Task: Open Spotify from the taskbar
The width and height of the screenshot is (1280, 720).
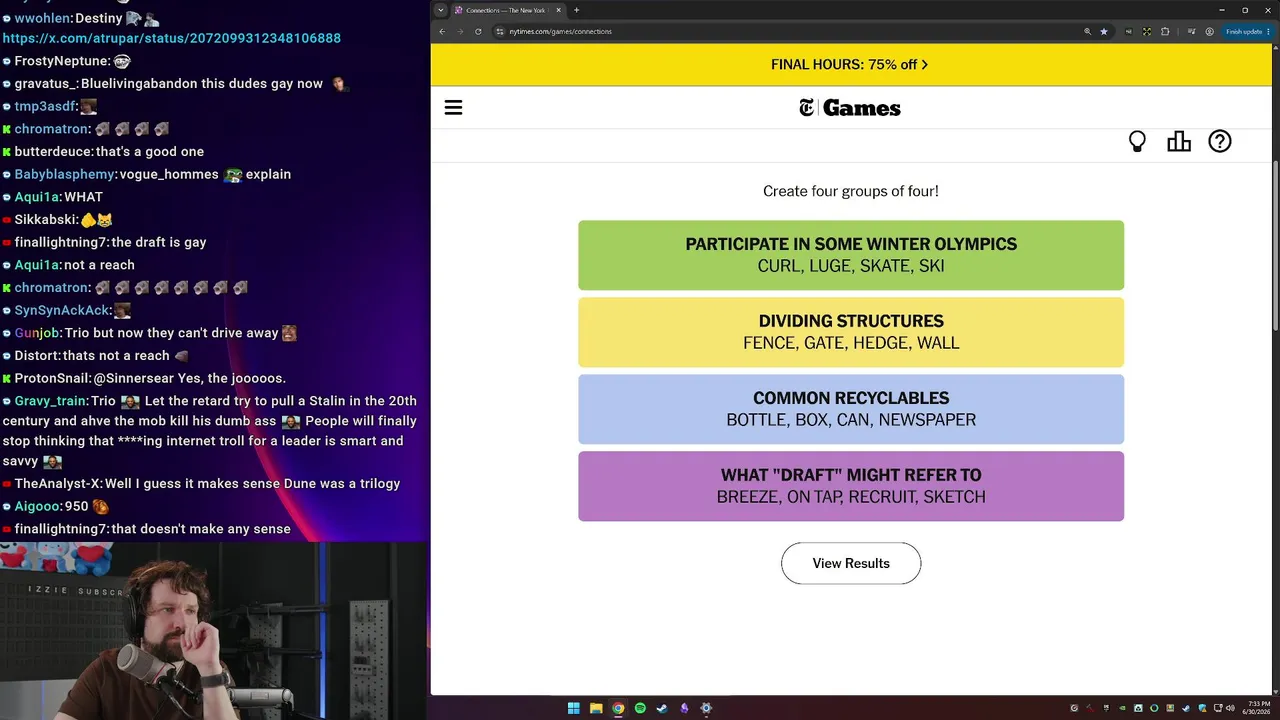Action: pos(640,708)
